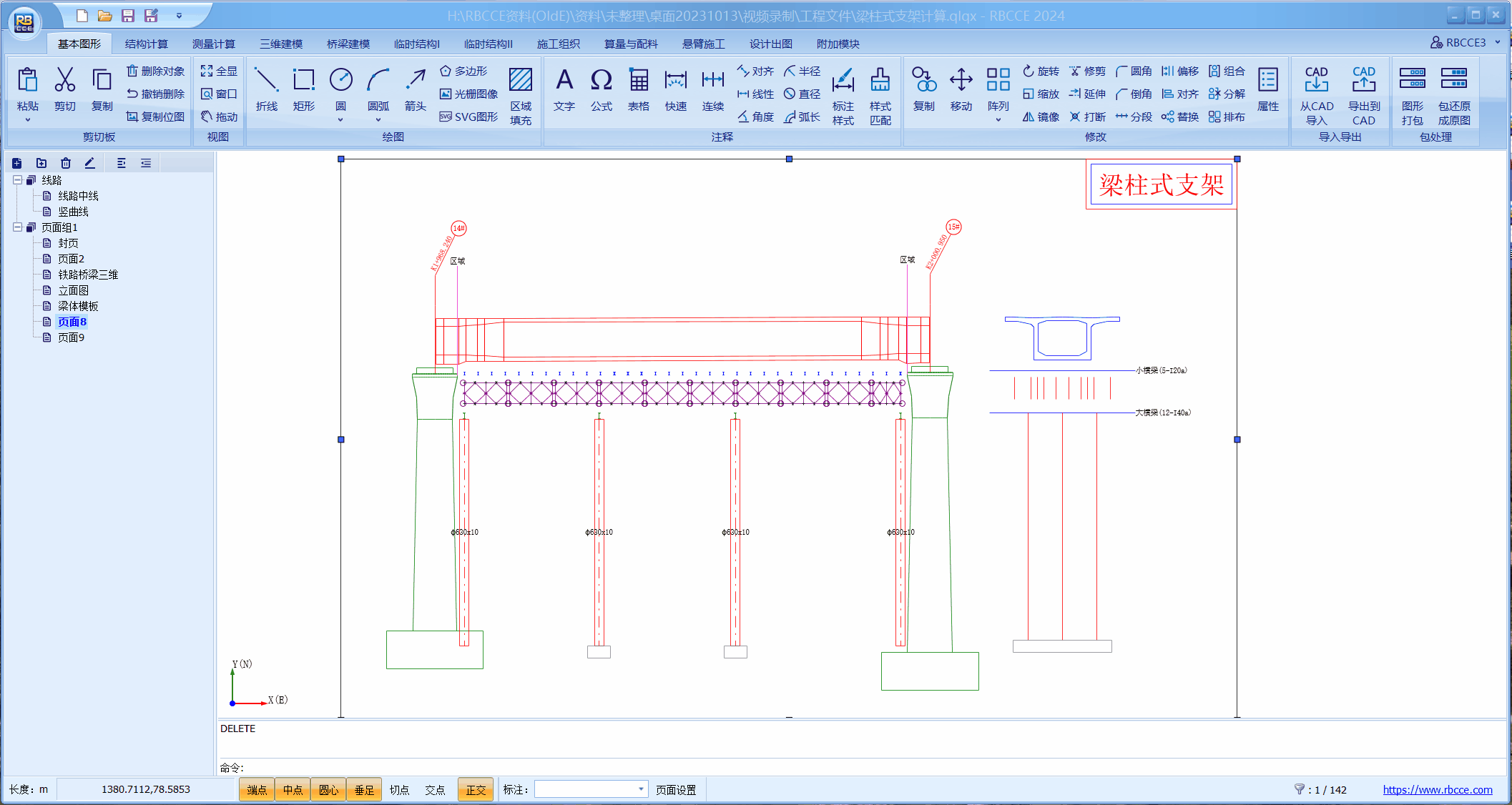This screenshot has height=805, width=1512.
Task: Open the 阵列 array dropdown arrow
Action: point(998,119)
